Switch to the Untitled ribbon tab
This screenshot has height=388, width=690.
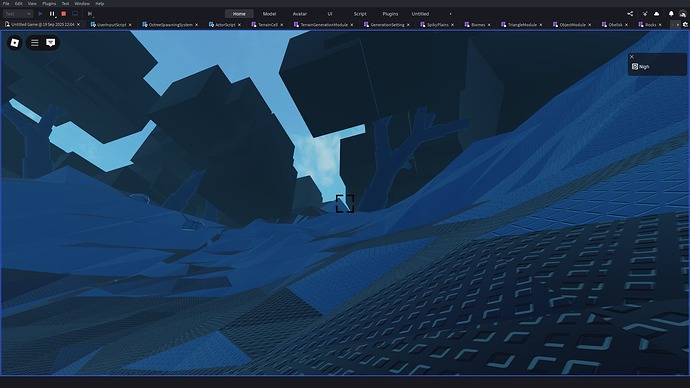click(x=420, y=14)
